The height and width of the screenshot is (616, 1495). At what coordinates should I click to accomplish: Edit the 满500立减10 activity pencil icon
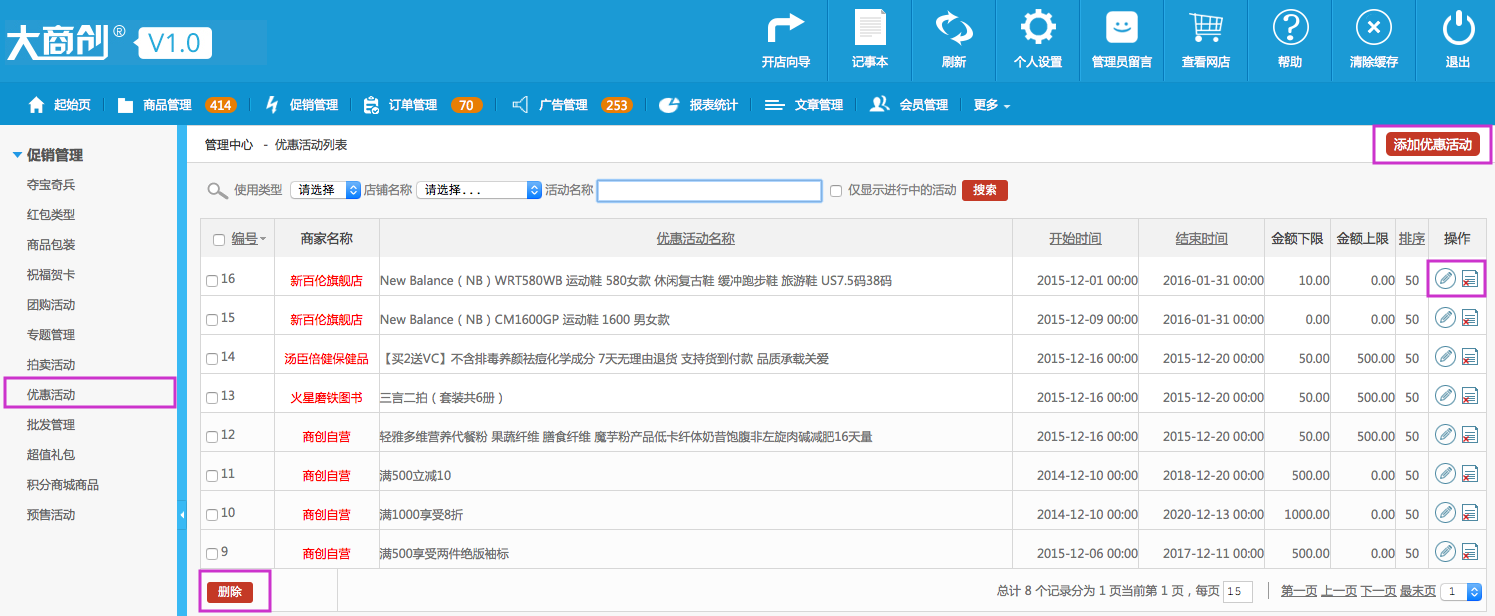point(1445,473)
